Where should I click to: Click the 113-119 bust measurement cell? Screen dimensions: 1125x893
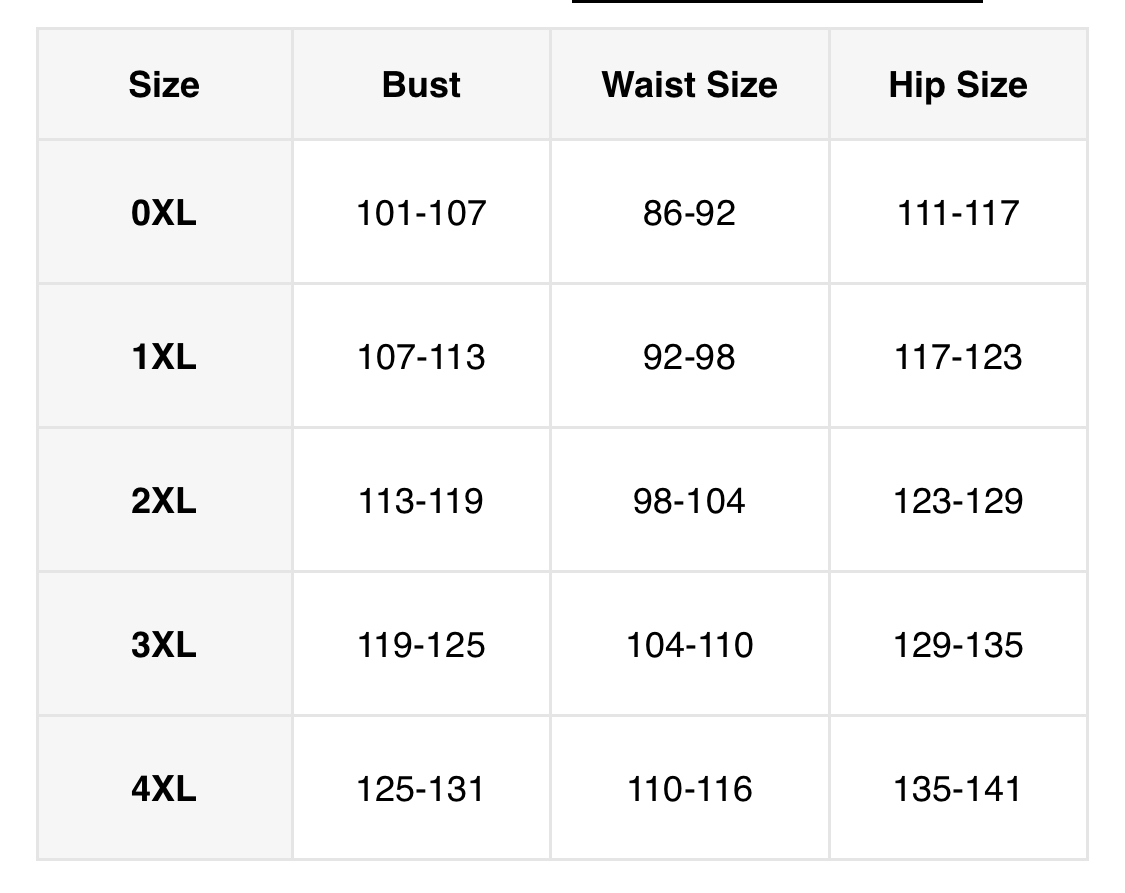(421, 501)
